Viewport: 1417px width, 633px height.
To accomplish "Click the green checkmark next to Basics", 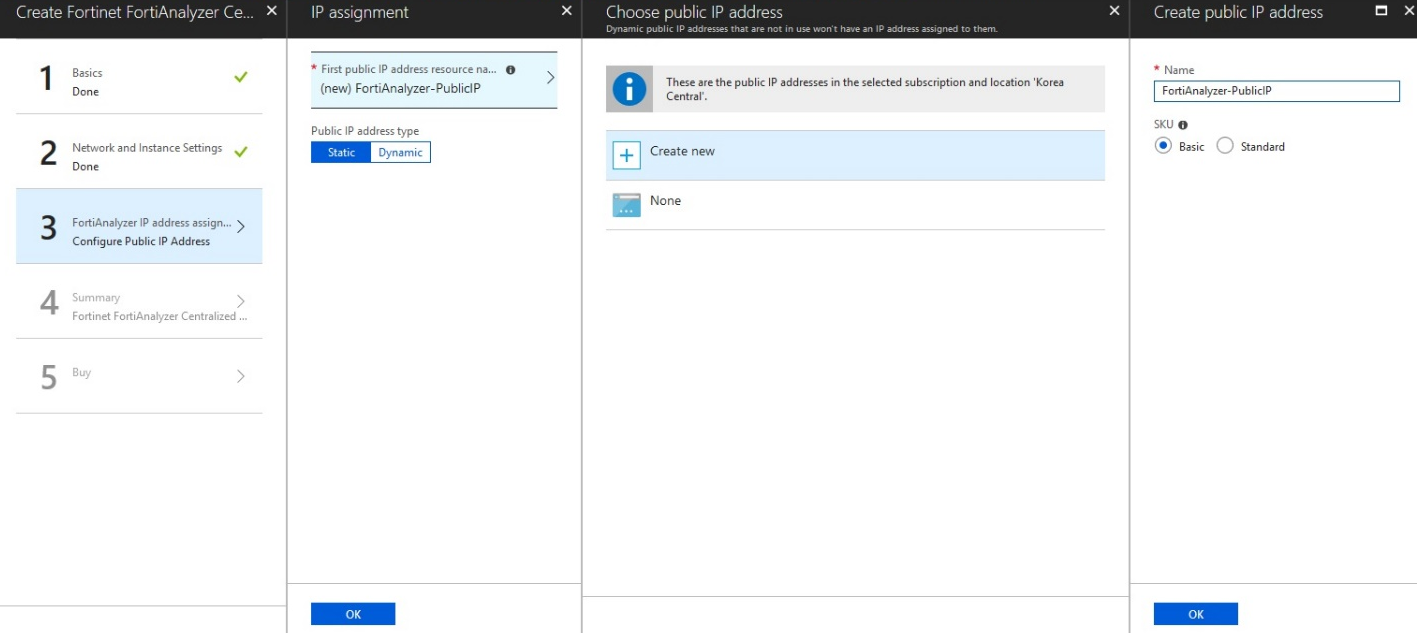I will 240,77.
